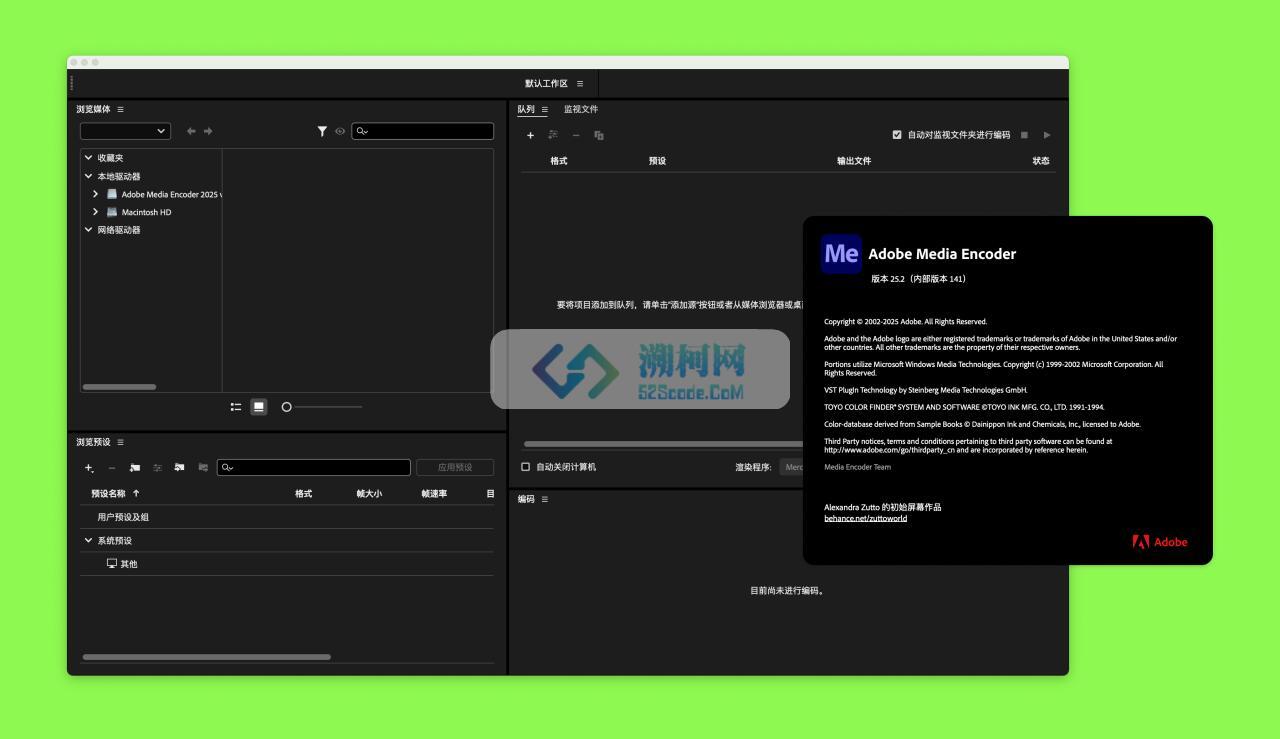The width and height of the screenshot is (1280, 739).
Task: Click the 帧大小 column header in presets
Action: [369, 493]
